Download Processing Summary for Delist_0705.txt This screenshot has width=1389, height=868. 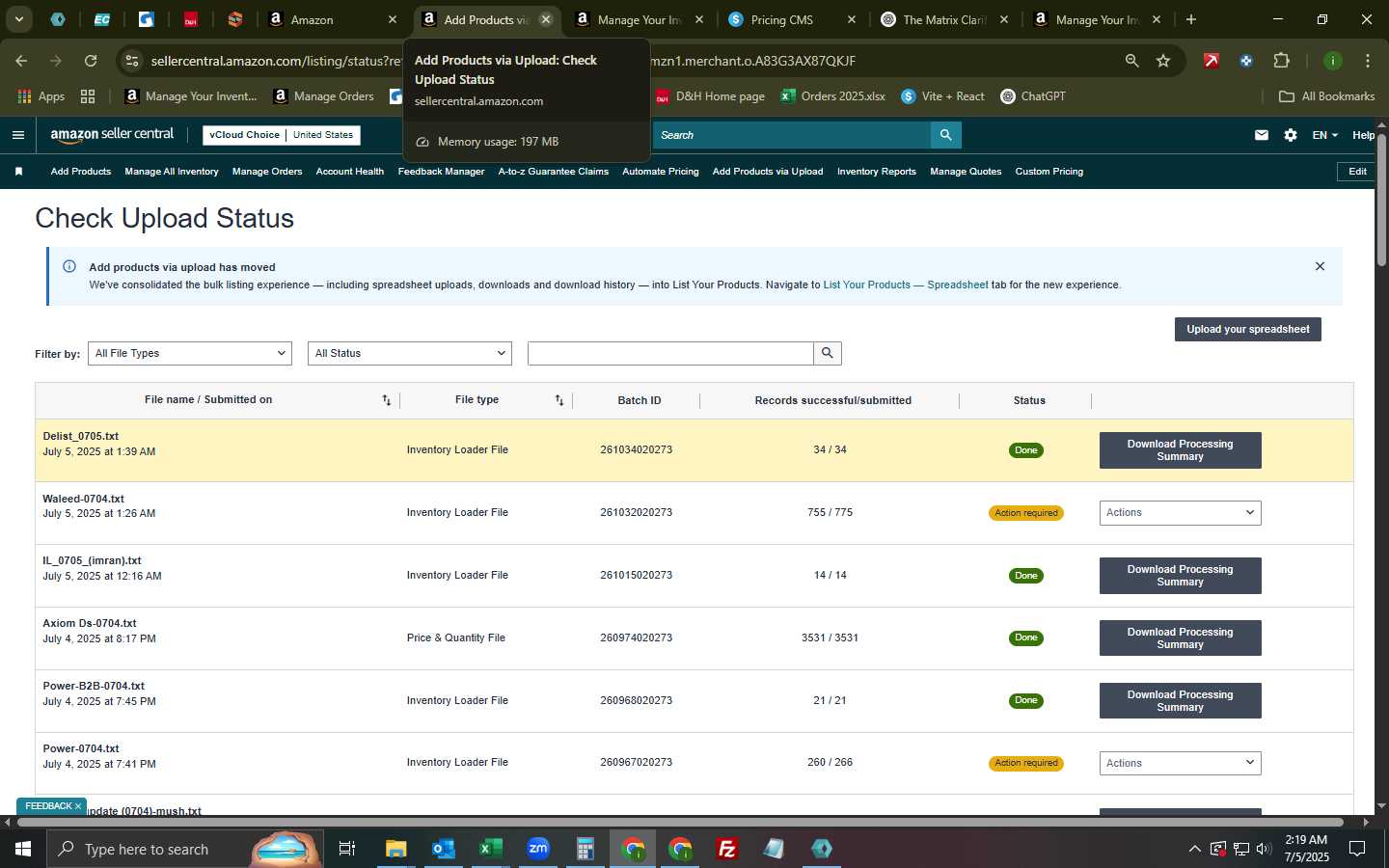1180,450
